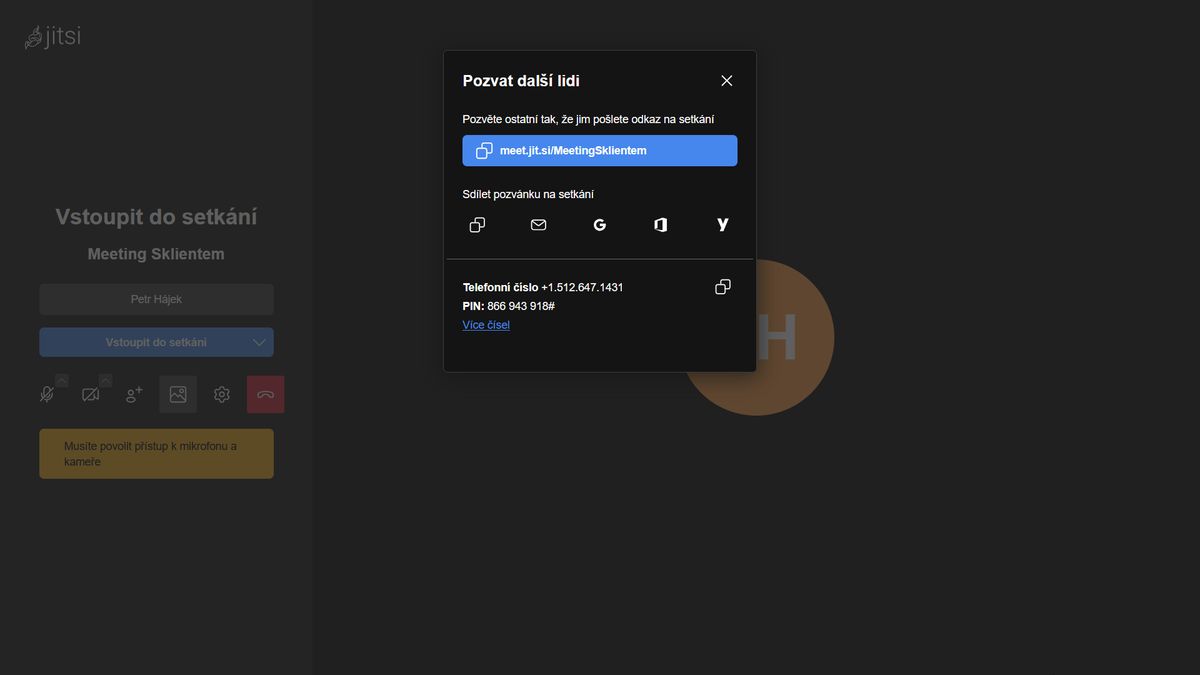Toggle the camera on or off
The image size is (1200, 675).
coord(90,395)
